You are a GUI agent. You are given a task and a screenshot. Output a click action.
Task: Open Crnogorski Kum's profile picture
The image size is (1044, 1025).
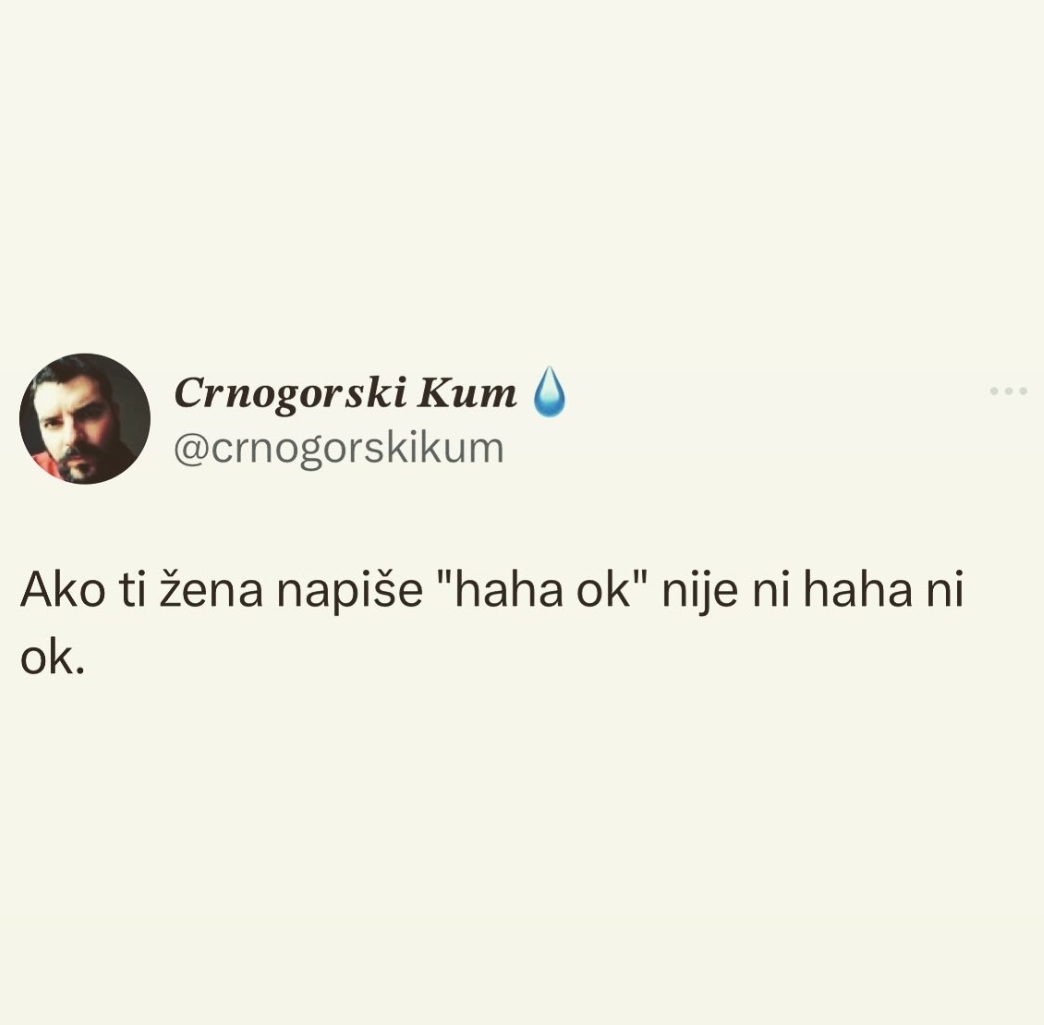tap(85, 419)
